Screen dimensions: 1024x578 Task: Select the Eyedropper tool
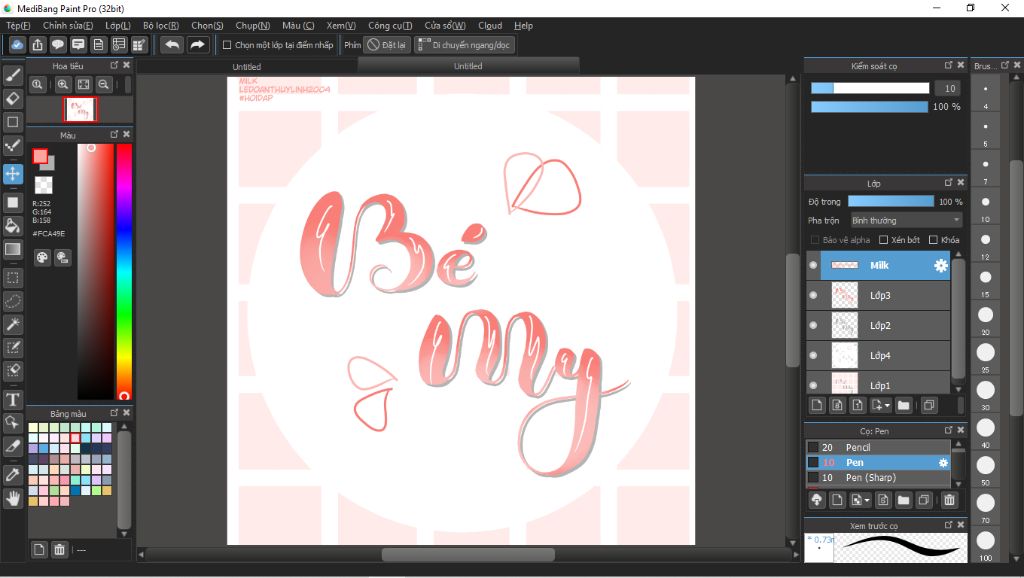tap(12, 475)
